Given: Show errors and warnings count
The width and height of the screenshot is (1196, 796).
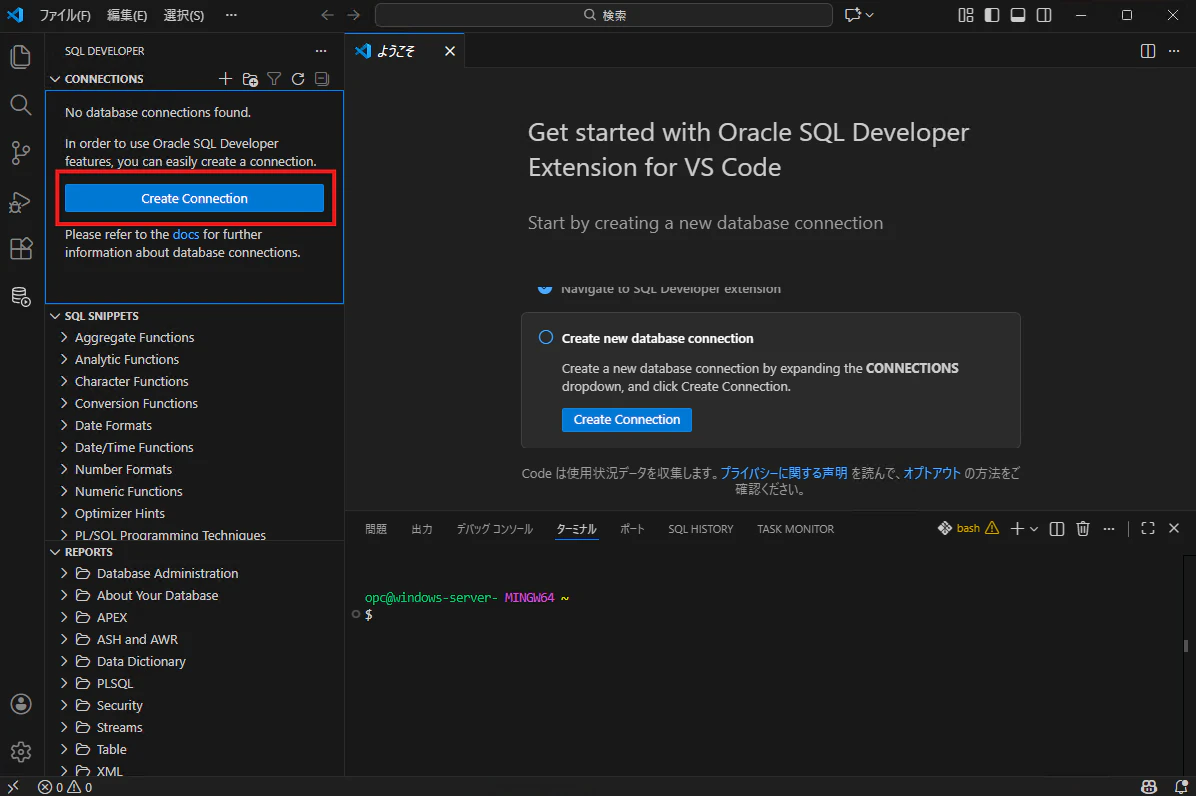Looking at the screenshot, I should point(65,787).
